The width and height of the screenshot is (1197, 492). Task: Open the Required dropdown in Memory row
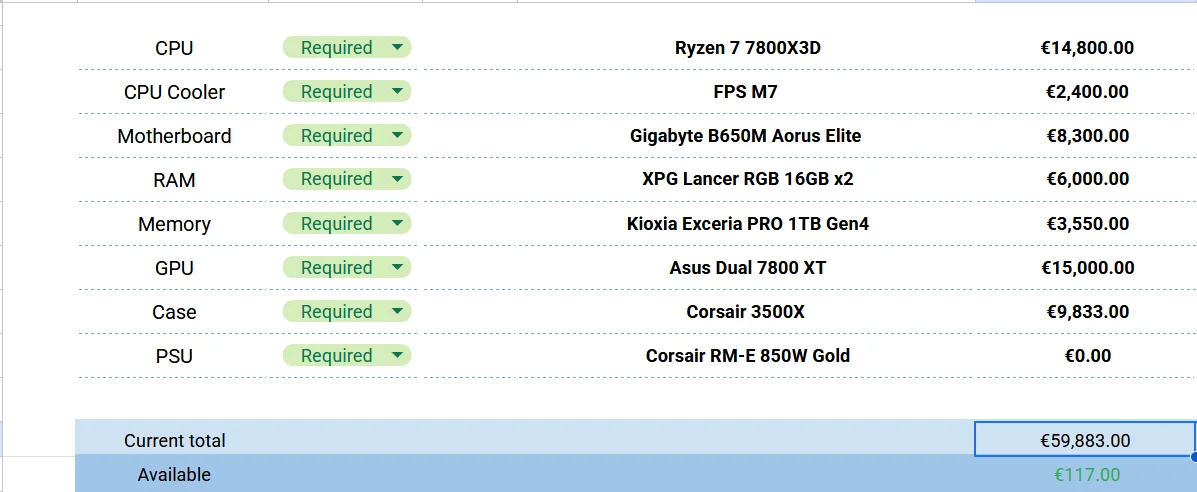[x=347, y=224]
